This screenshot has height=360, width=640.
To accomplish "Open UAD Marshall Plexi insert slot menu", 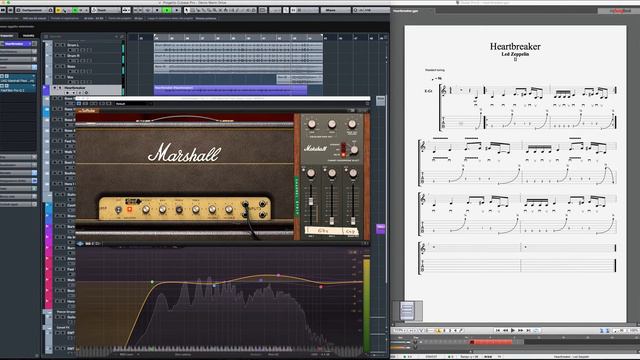I will coord(33,76).
